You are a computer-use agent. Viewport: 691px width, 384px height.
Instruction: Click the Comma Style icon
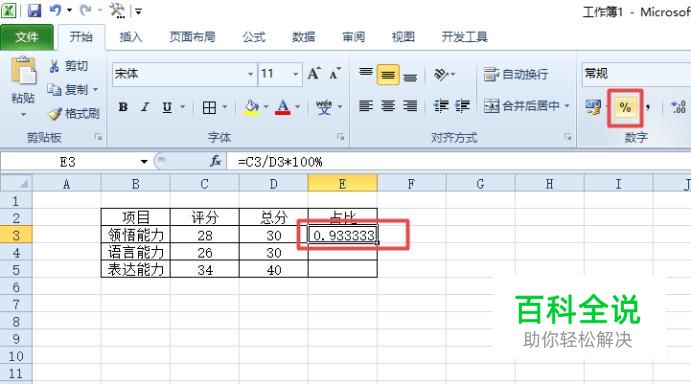point(648,107)
